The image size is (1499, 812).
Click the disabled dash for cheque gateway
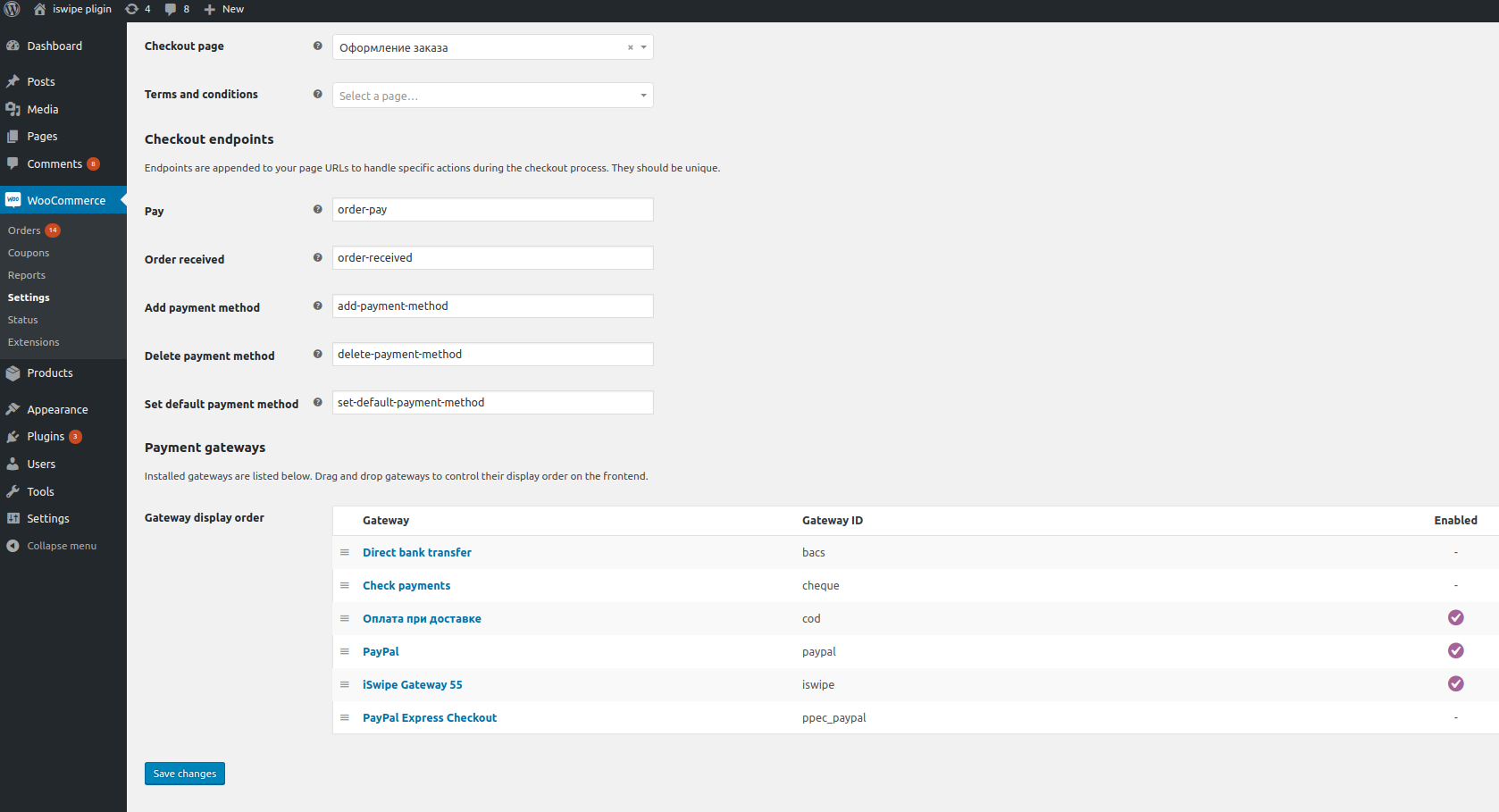click(x=1455, y=586)
